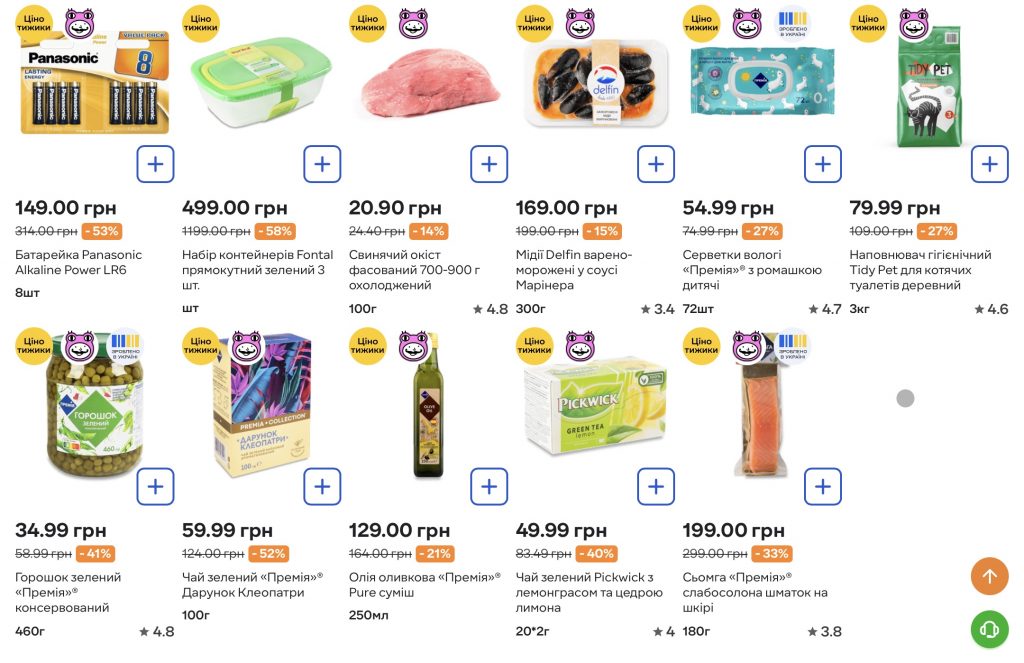
Task: Open Мідії Delfin варено-морожені product title
Action: click(x=574, y=270)
